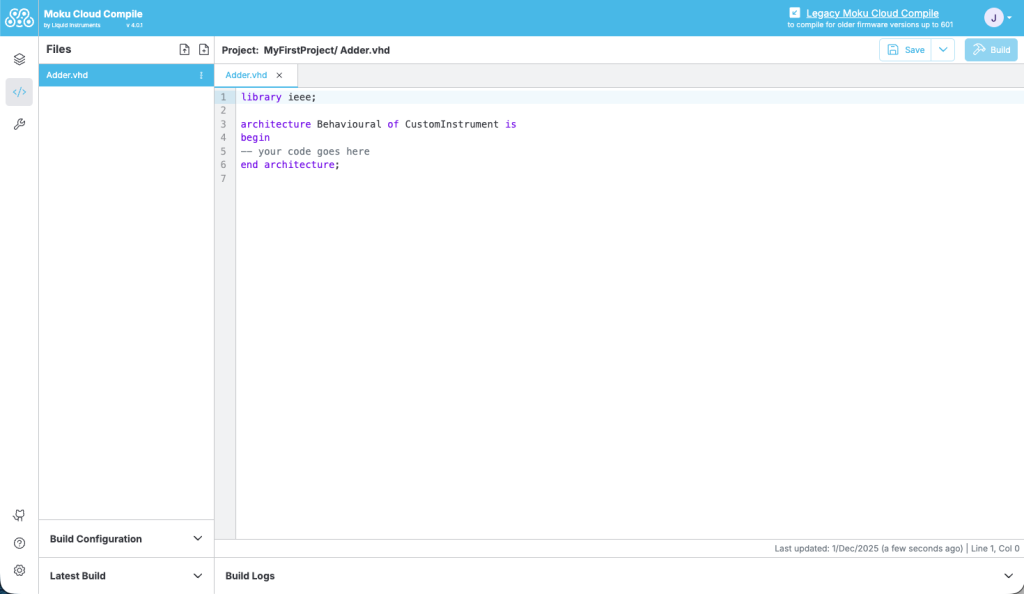Viewport: 1024px width, 594px height.
Task: Close the Adder.vhd editor tab
Action: point(279,75)
